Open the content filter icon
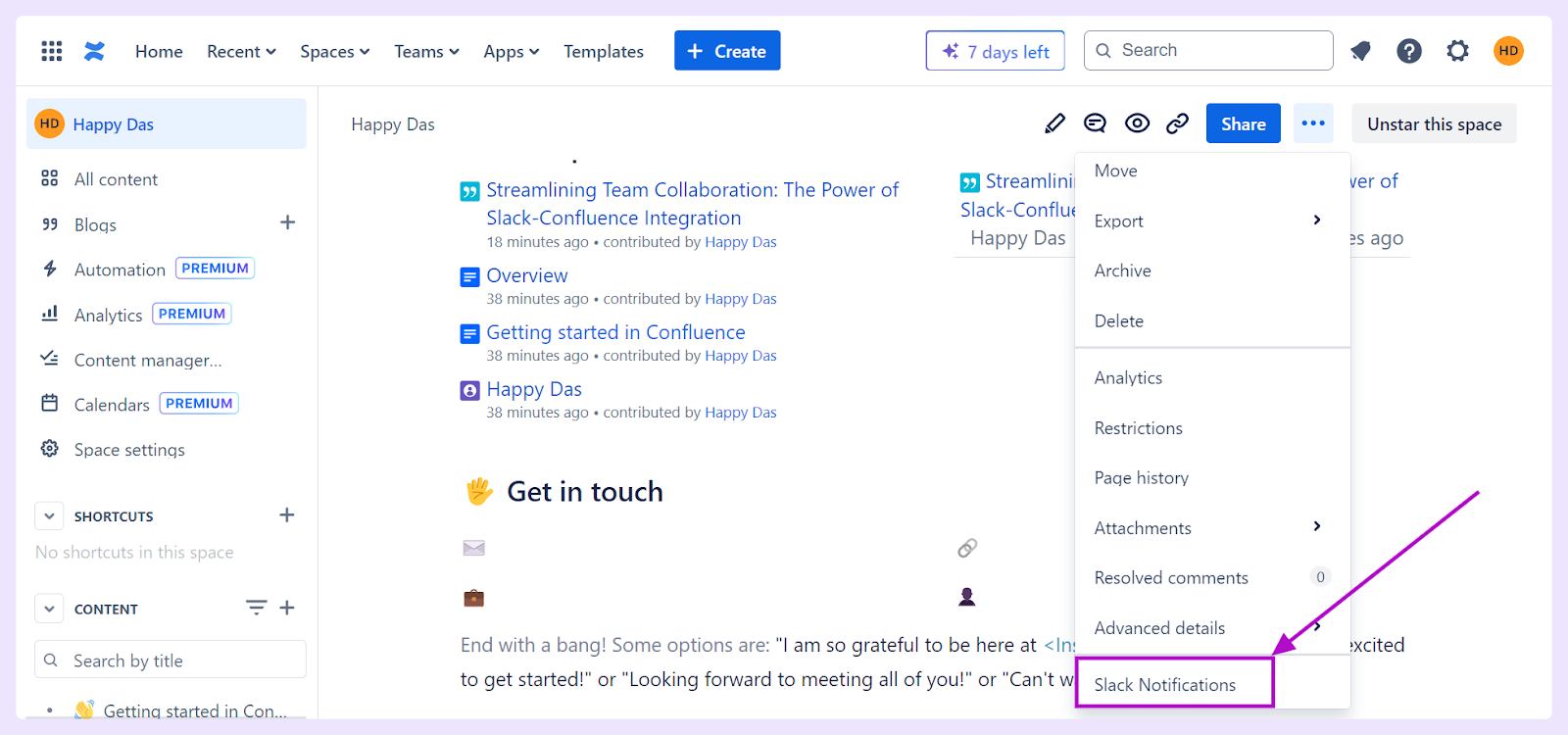This screenshot has height=735, width=1568. point(256,608)
